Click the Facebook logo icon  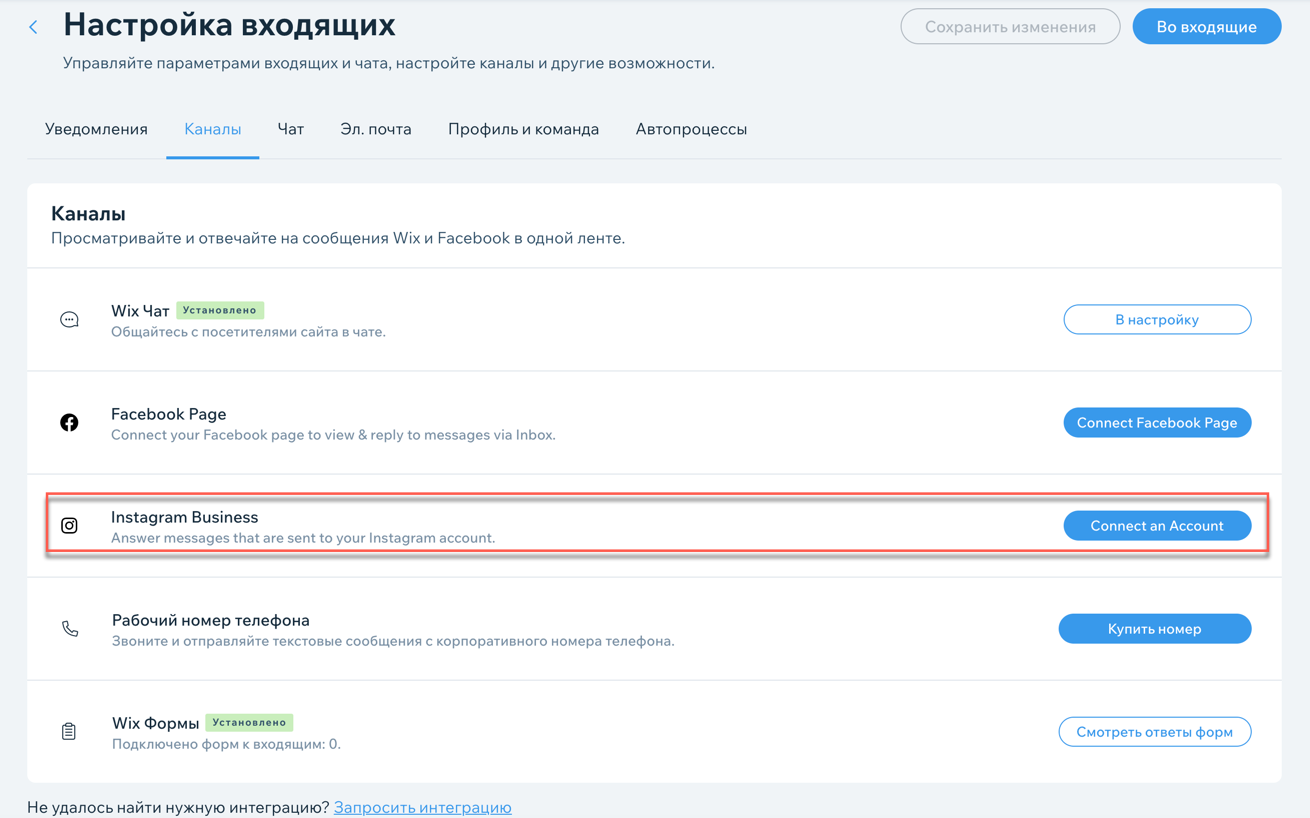(x=69, y=423)
